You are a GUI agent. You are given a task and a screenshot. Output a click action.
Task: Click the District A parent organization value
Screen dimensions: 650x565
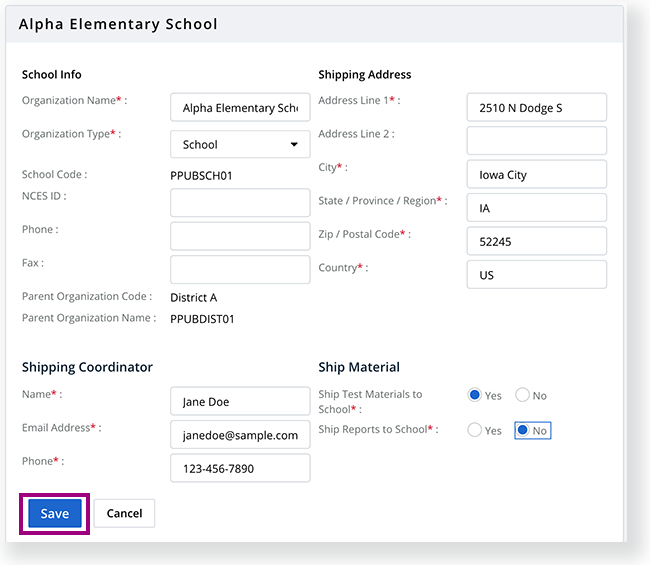click(194, 298)
